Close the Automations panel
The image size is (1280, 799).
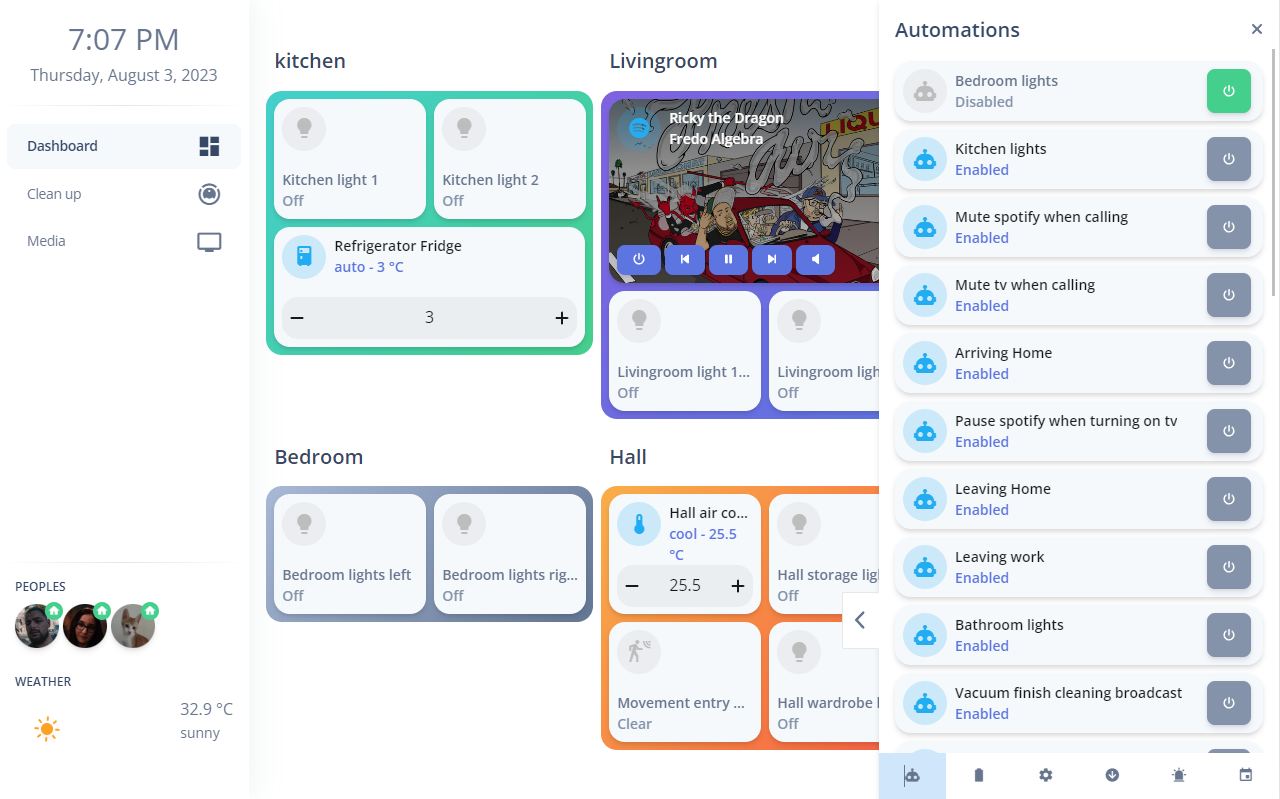(1257, 29)
